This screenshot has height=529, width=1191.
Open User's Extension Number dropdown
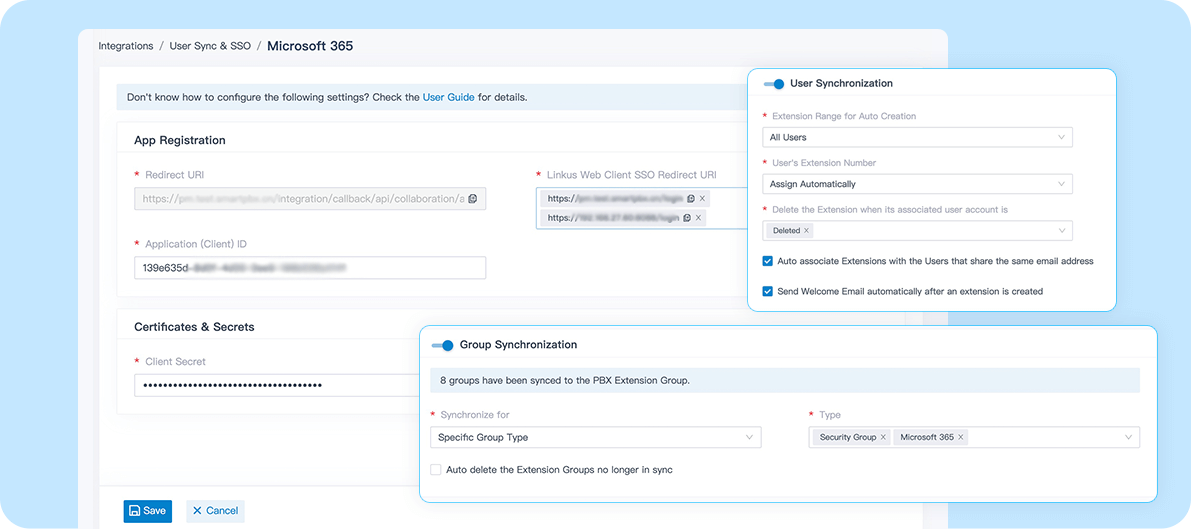pos(917,184)
